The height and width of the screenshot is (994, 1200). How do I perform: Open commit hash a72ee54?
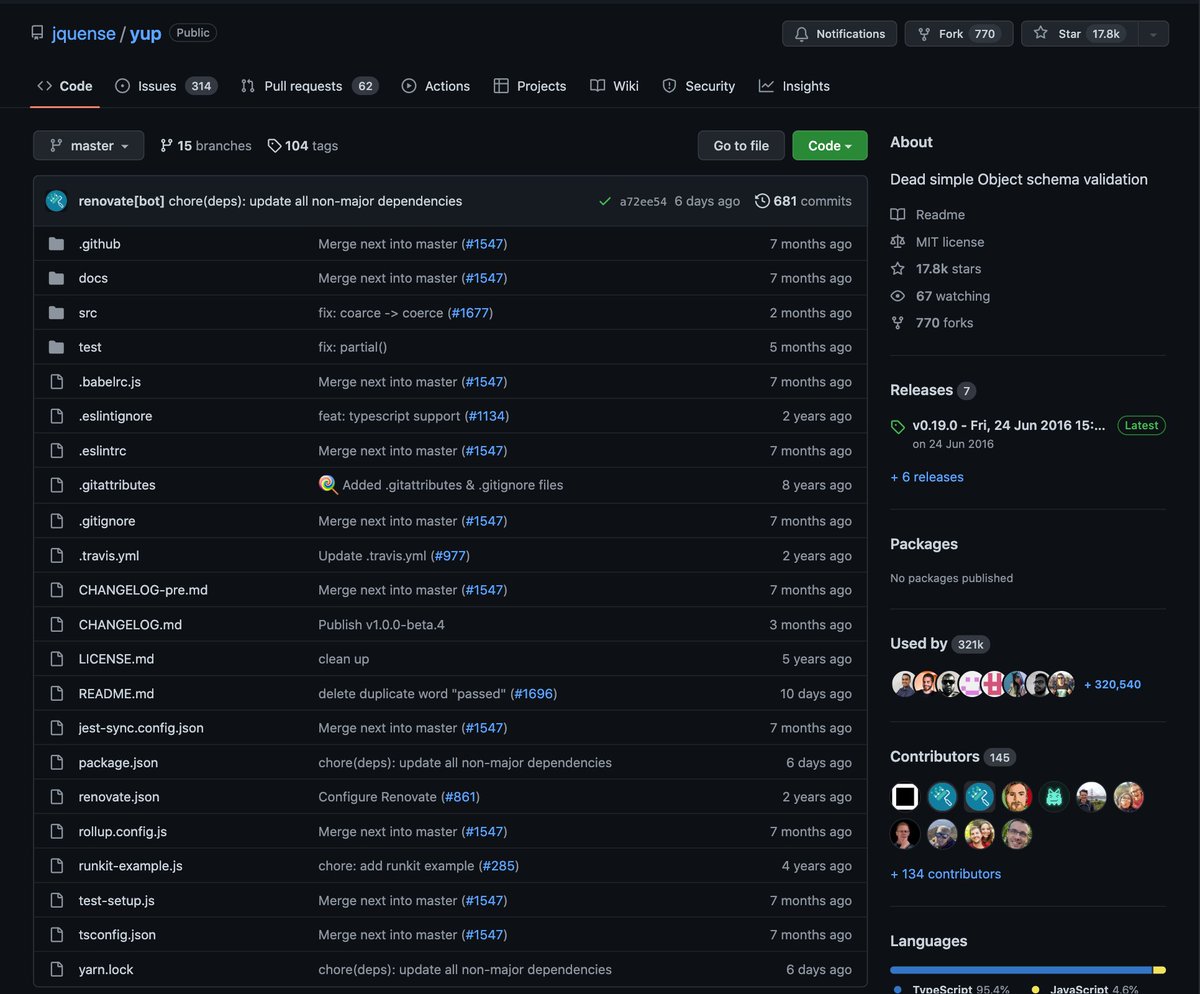click(x=643, y=201)
